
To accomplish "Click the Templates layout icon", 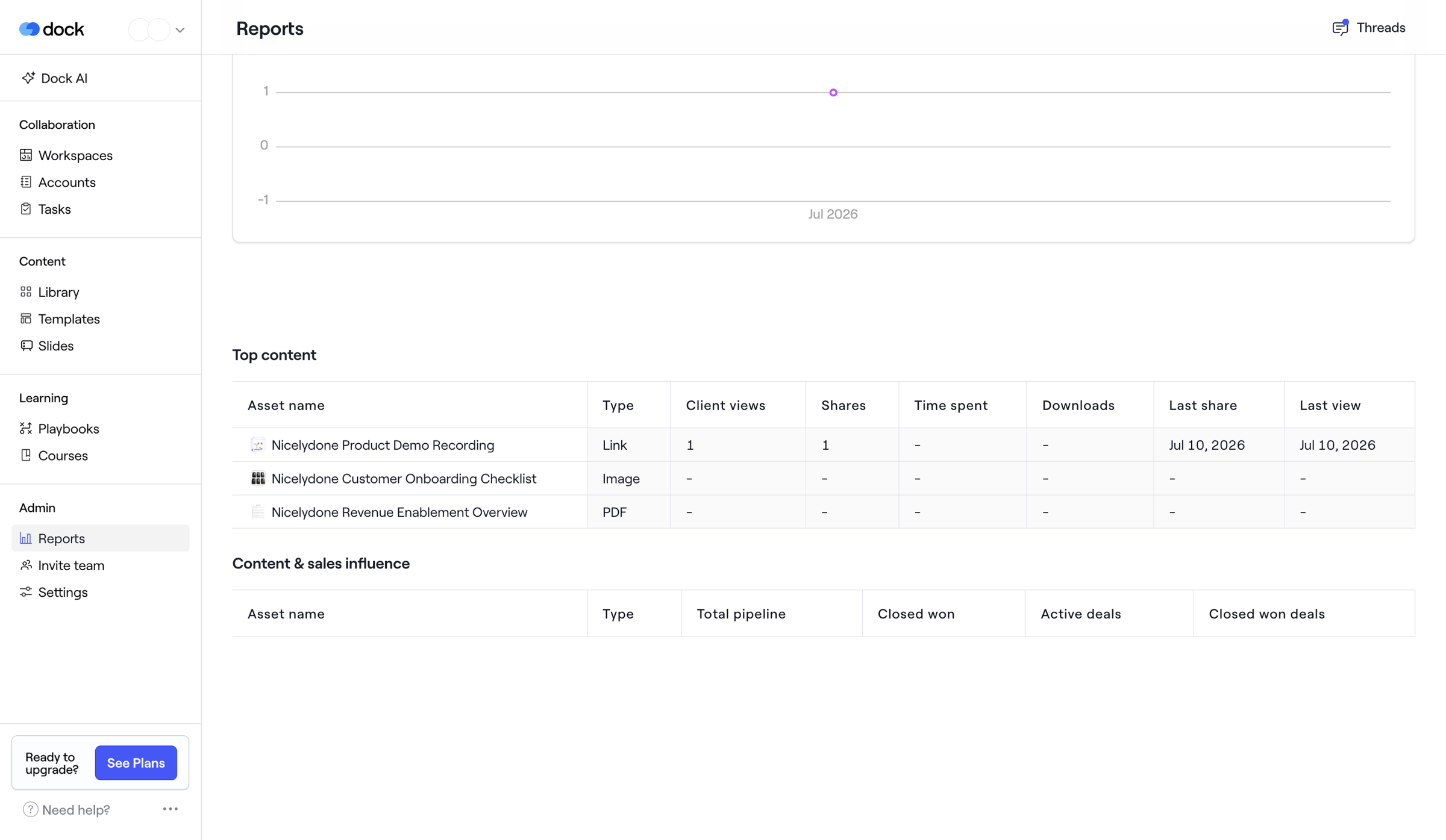I will pos(26,319).
